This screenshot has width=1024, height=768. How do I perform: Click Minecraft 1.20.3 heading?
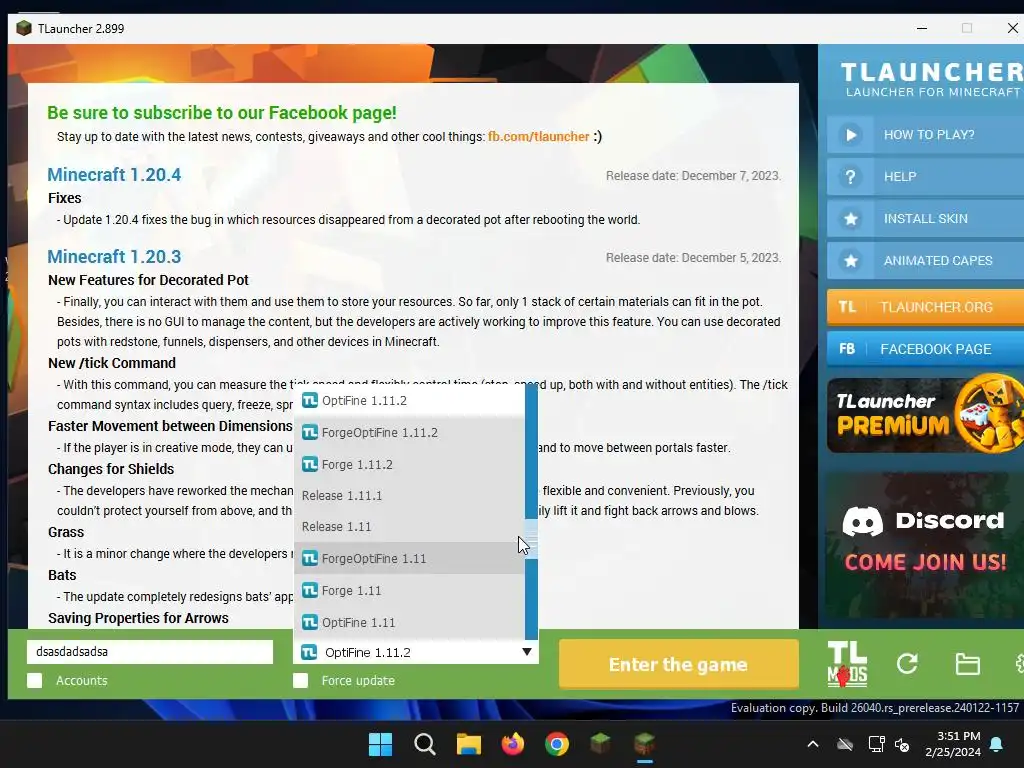(x=114, y=257)
